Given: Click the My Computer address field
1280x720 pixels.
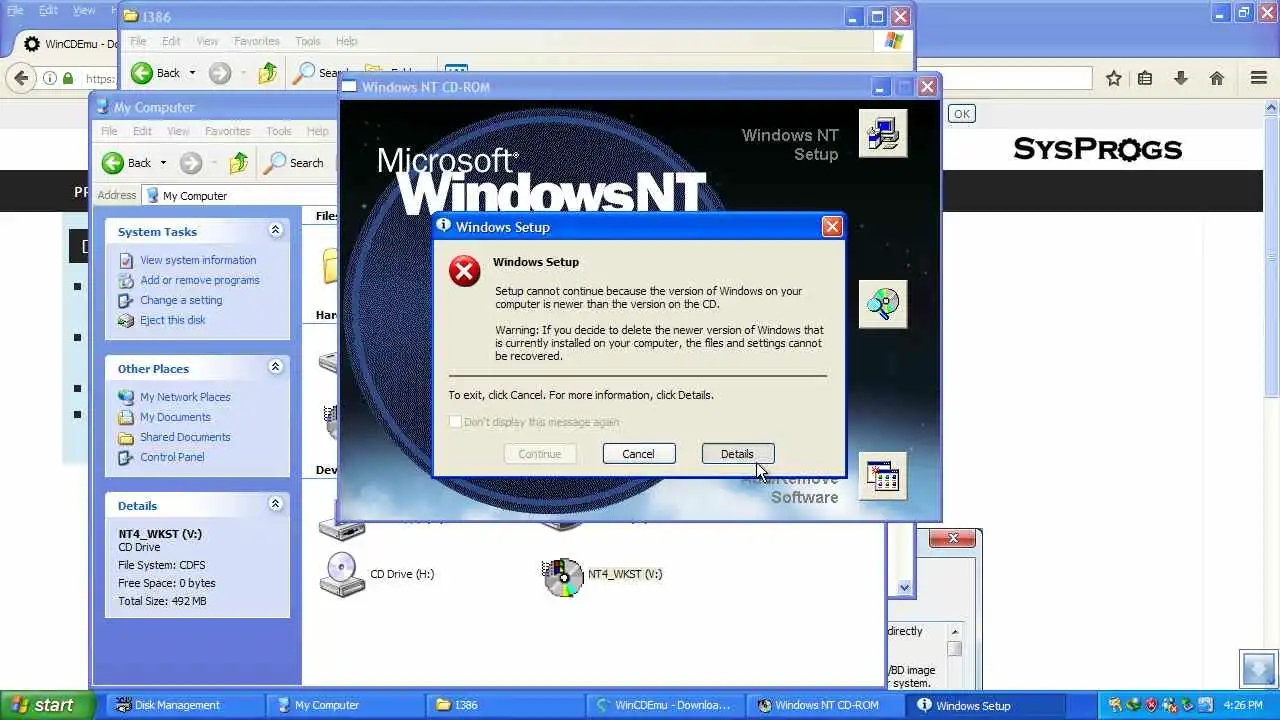Looking at the screenshot, I should click(x=240, y=196).
